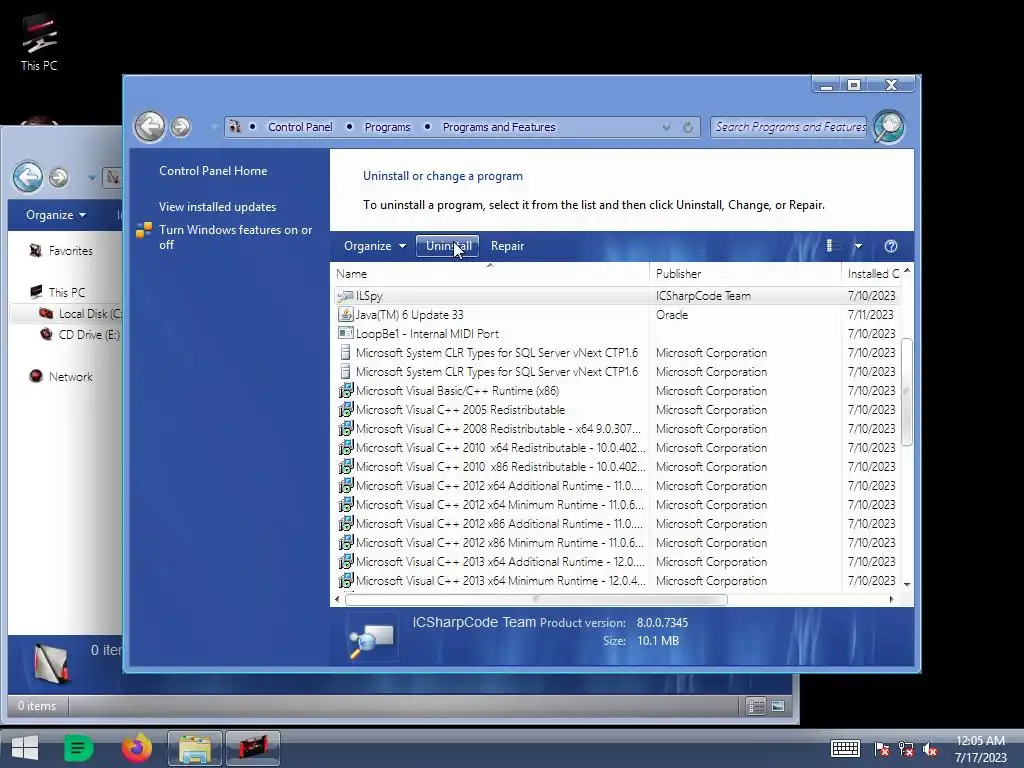Click the Windows features shield icon
The image size is (1024, 768).
(144, 230)
